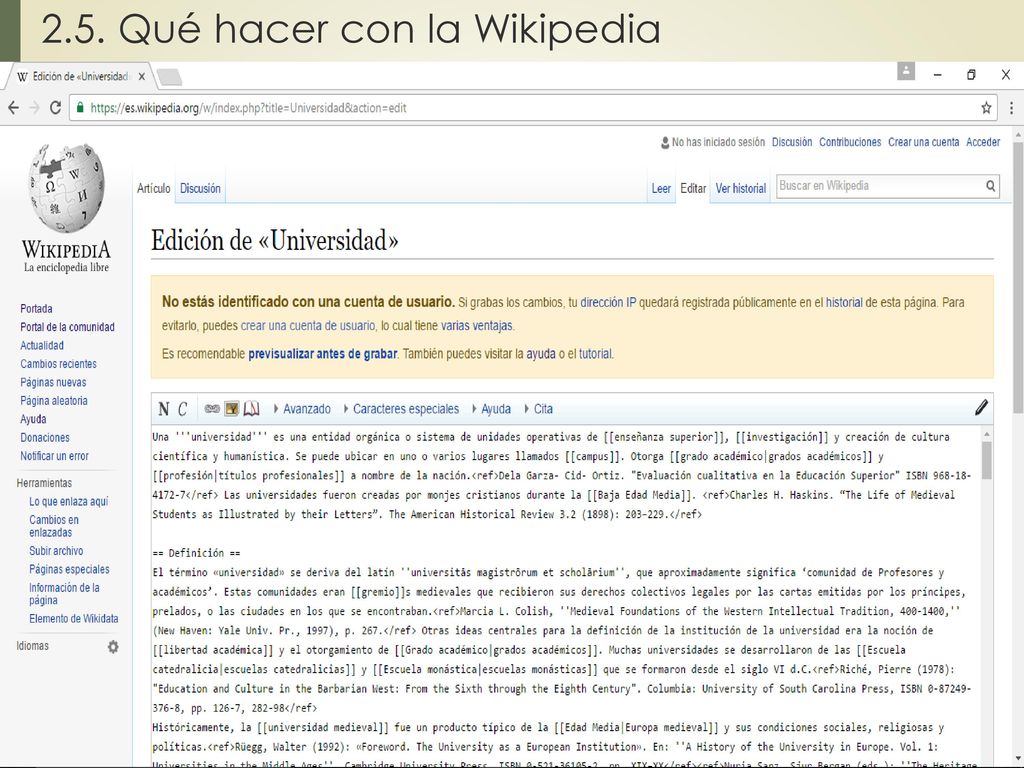Screen dimensions: 1024x768
Task: Open a new browser tab
Action: [x=170, y=77]
